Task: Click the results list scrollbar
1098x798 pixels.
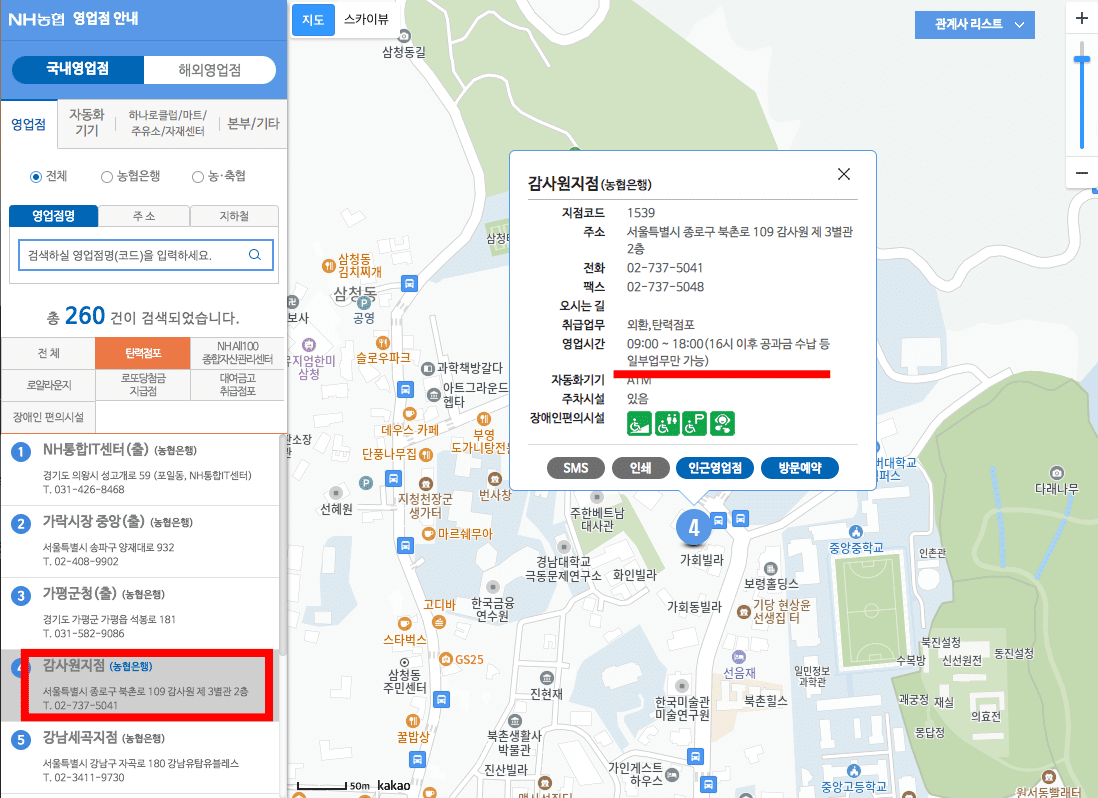Action: (x=283, y=546)
